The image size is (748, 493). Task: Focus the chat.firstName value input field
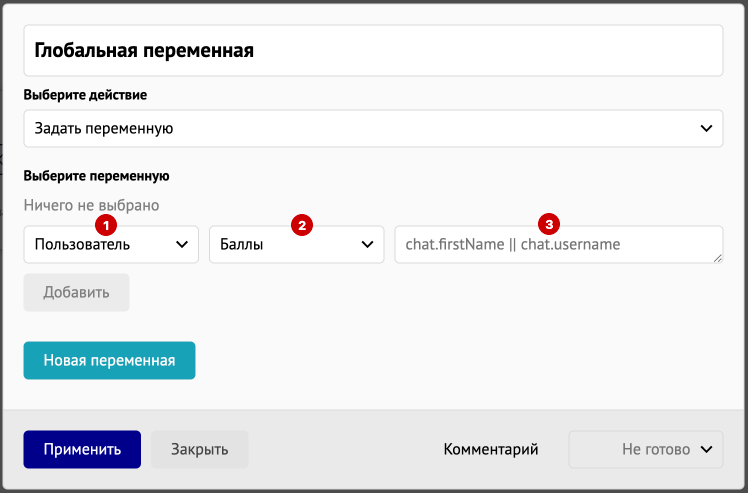pos(559,244)
